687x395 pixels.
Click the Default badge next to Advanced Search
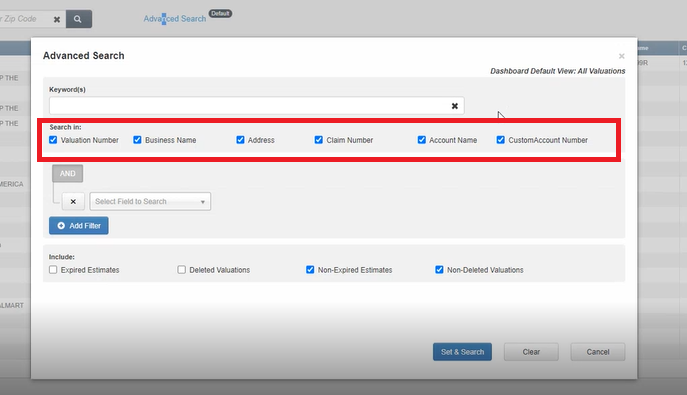(x=220, y=14)
